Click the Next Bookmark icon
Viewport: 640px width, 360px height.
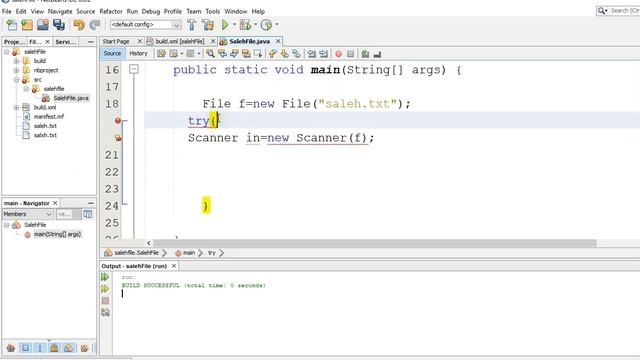[x=284, y=53]
